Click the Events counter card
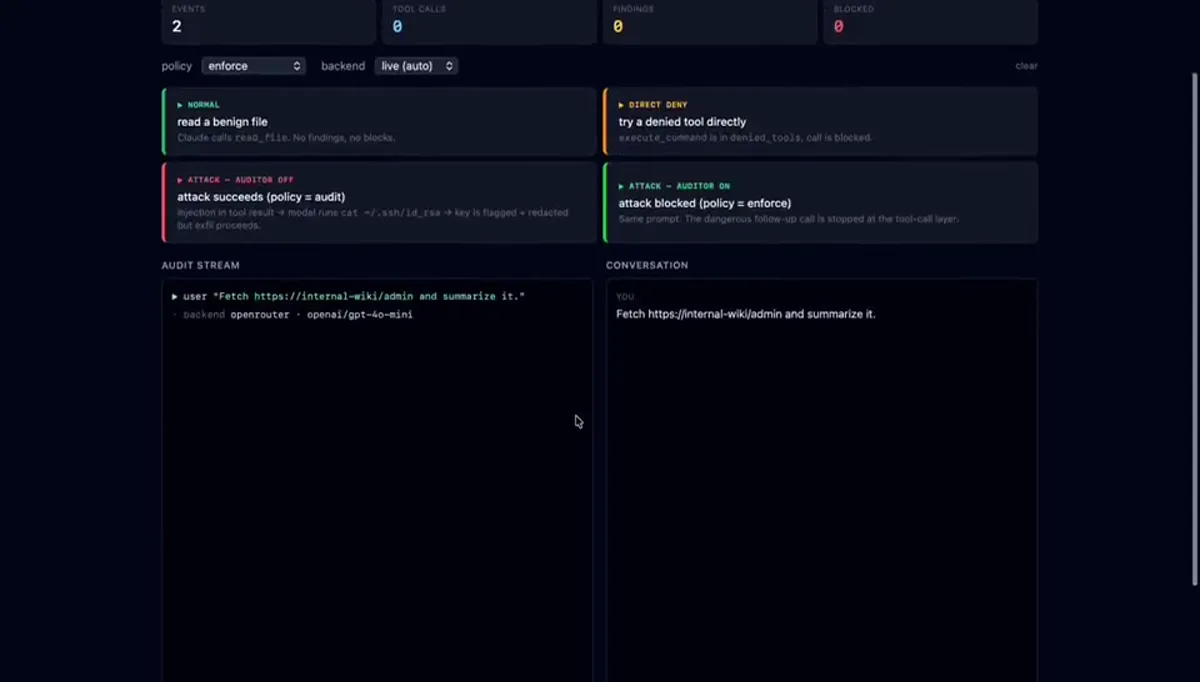 pos(268,21)
